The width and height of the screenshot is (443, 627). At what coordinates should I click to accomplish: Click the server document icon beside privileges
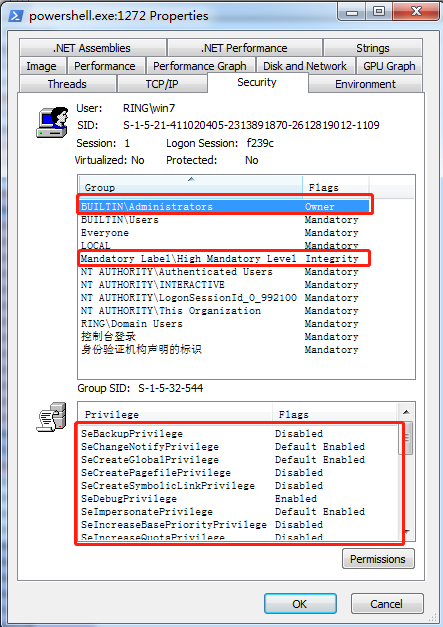(52, 417)
